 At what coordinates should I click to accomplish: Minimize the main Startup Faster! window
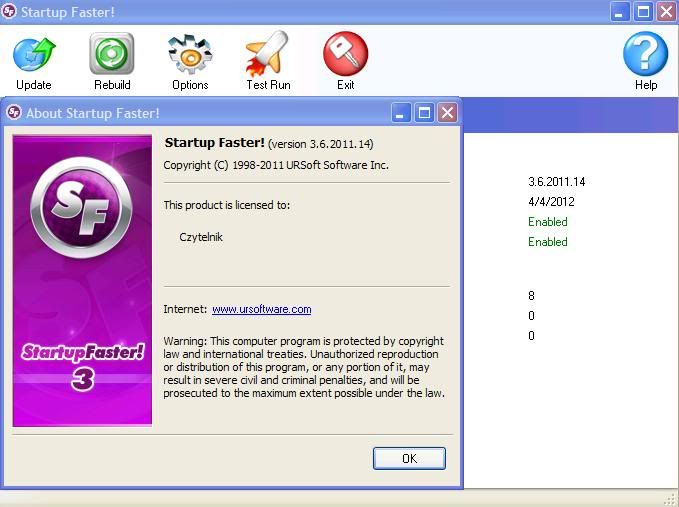tap(621, 12)
